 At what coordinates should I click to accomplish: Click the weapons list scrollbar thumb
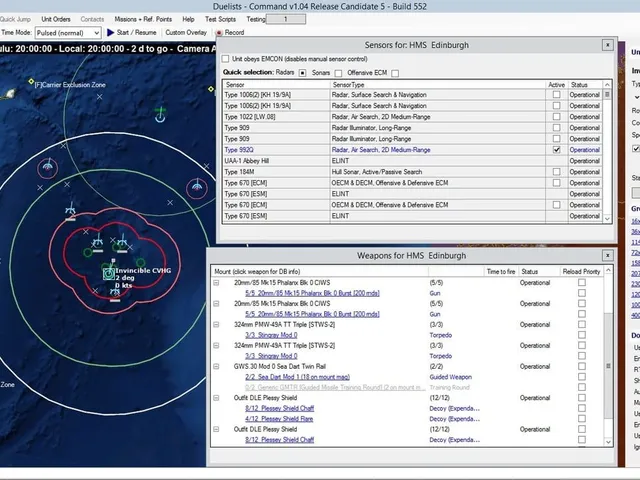(608, 366)
